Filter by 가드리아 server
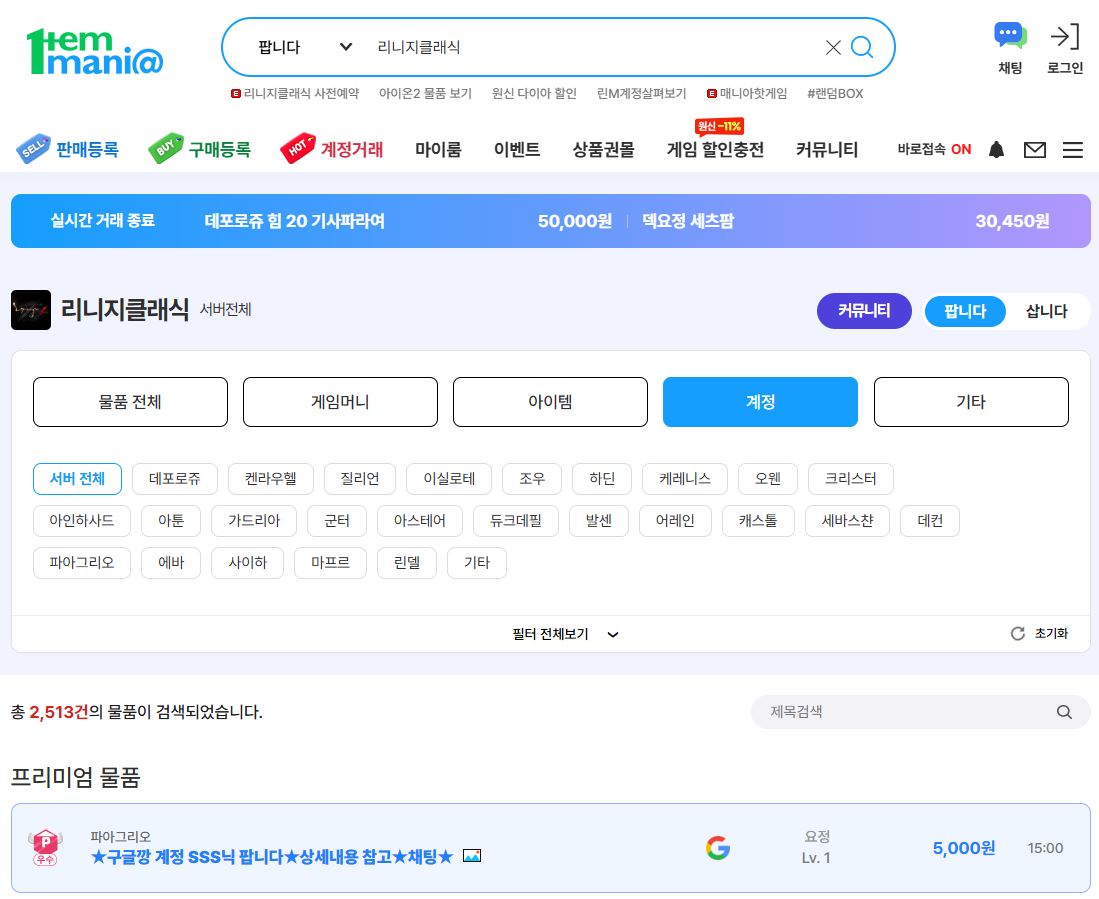The width and height of the screenshot is (1099, 899). point(254,521)
